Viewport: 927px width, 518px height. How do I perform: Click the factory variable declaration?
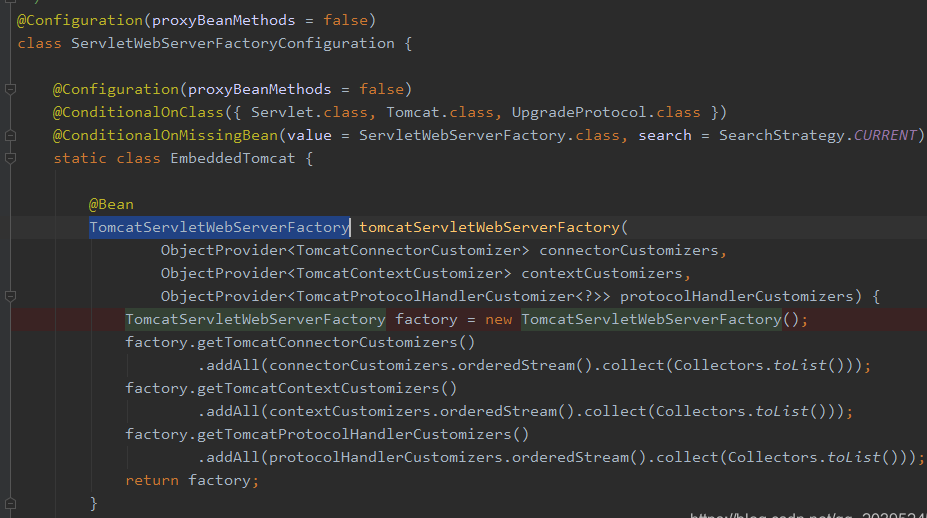click(426, 320)
